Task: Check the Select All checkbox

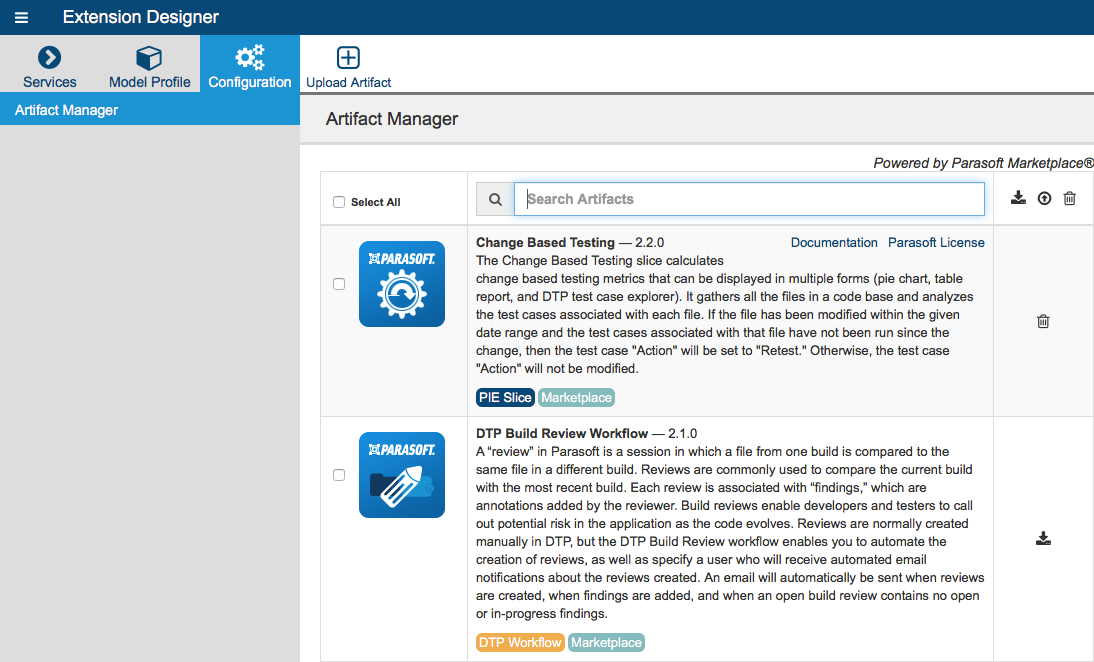Action: [339, 202]
